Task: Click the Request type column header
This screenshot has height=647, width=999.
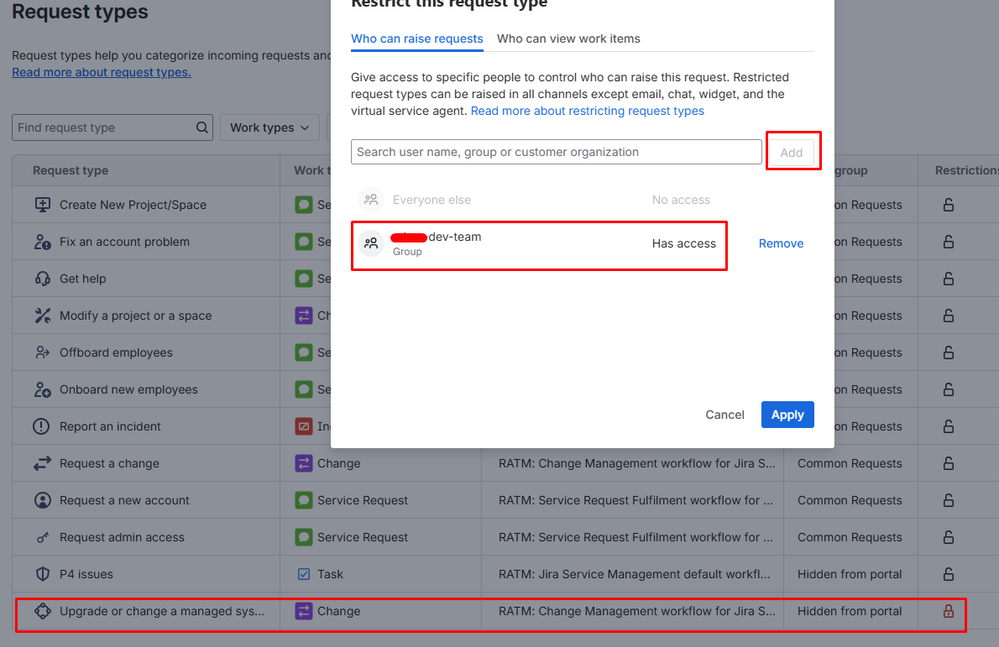Action: point(70,170)
